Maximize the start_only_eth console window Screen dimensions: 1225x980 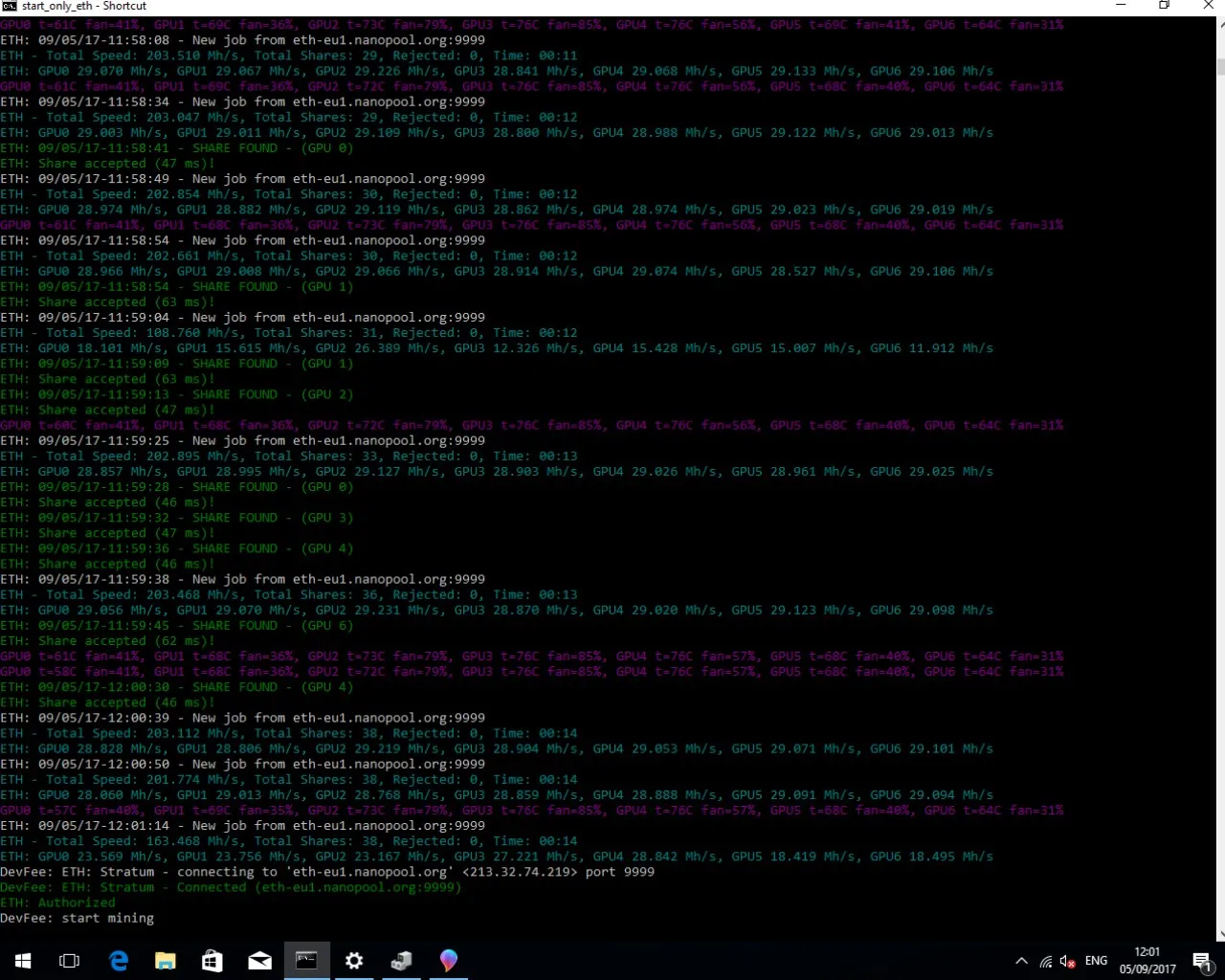tap(1164, 5)
